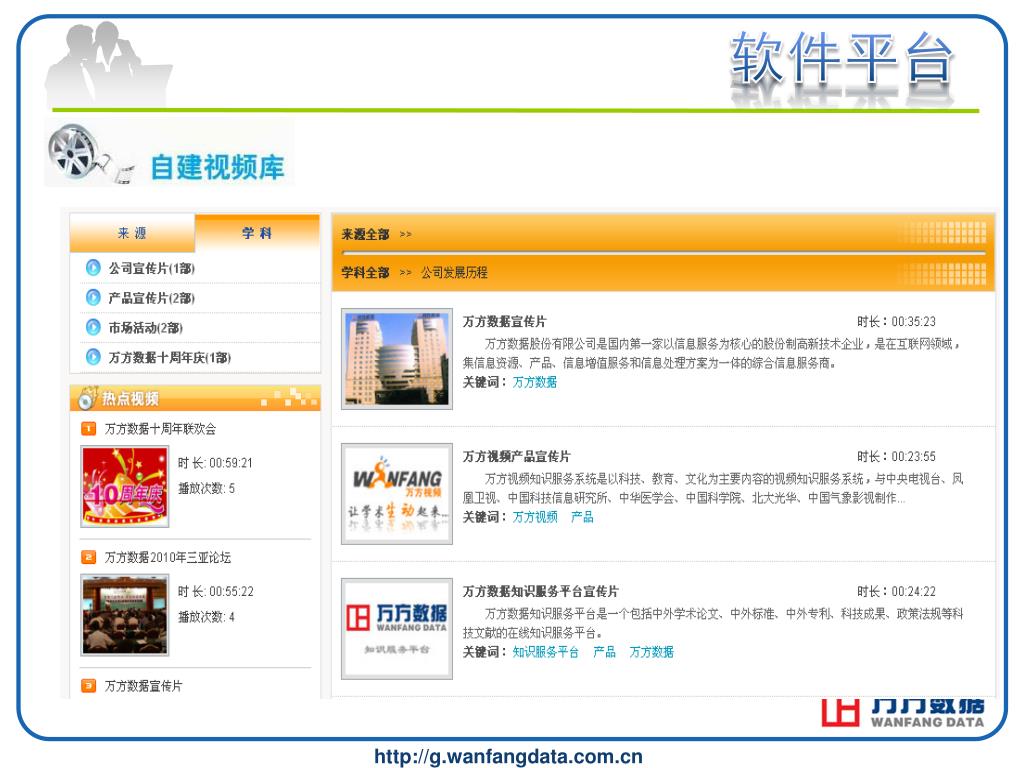This screenshot has width=1024, height=768.
Task: Switch to the 来源 tab
Action: (x=132, y=233)
